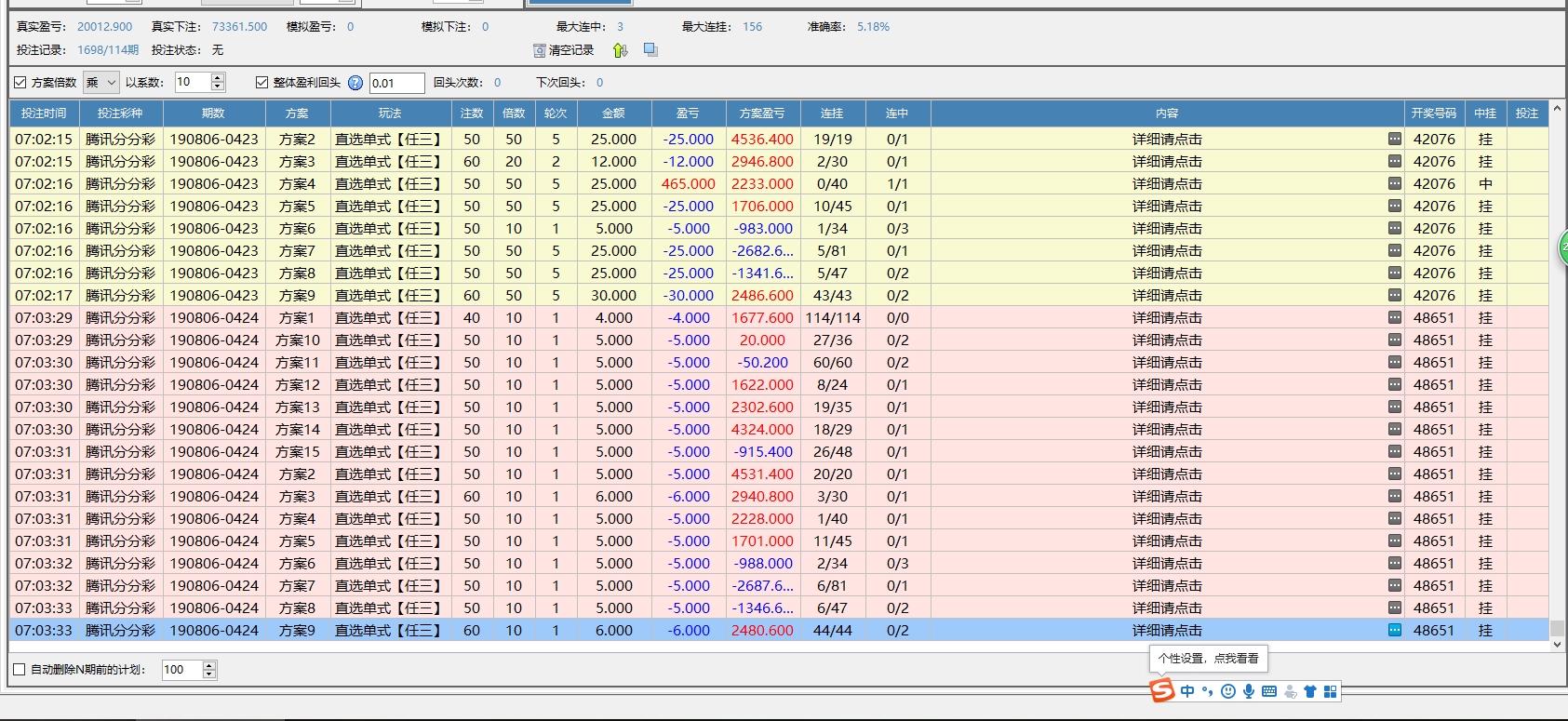This screenshot has width=1568, height=721.
Task: Click the 20012.900 real profit value
Action: click(105, 27)
